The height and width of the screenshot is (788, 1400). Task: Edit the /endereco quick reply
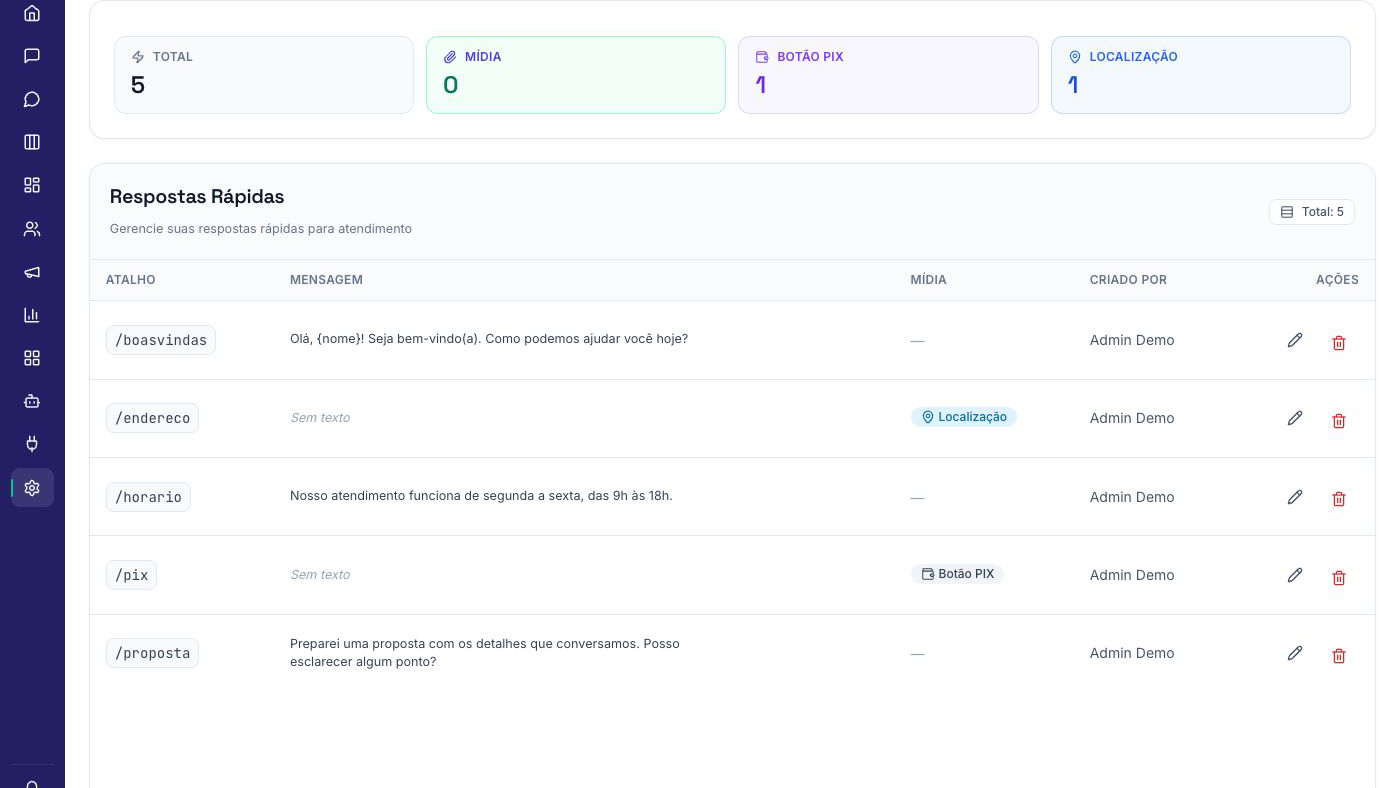click(x=1295, y=418)
